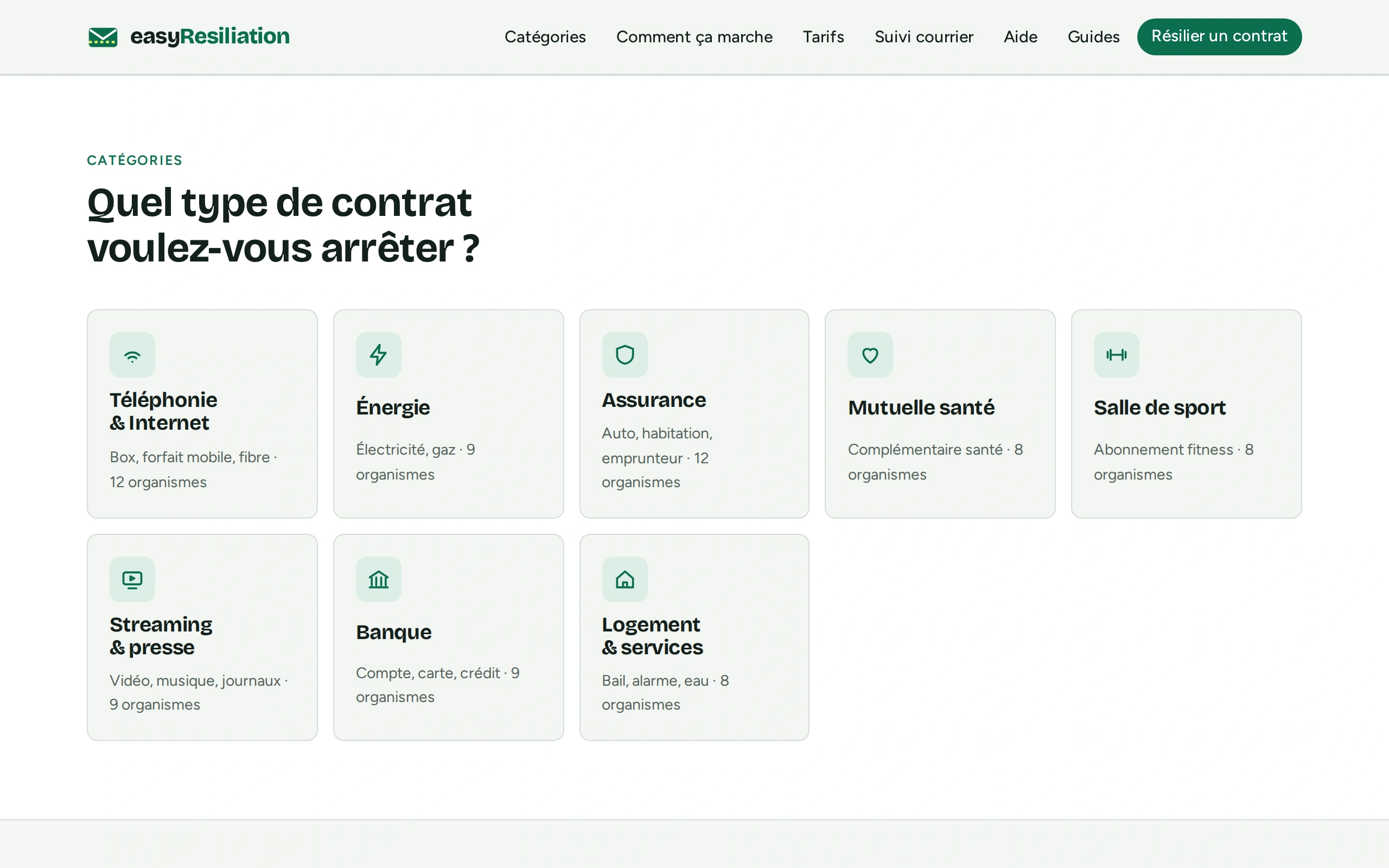This screenshot has height=868, width=1389.
Task: Click the CATÉGORIES section label
Action: (x=135, y=160)
